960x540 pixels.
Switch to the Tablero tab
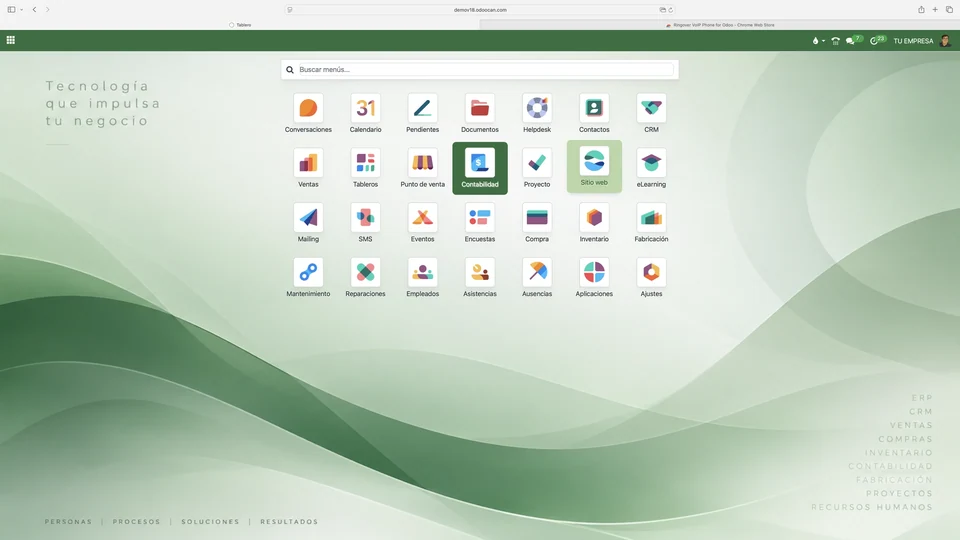[240, 25]
